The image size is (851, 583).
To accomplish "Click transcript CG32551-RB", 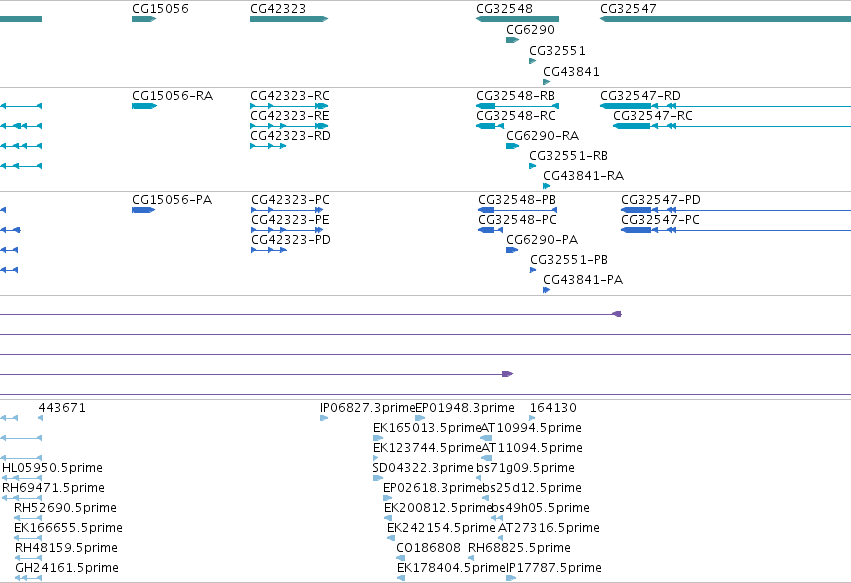I will pos(568,156).
